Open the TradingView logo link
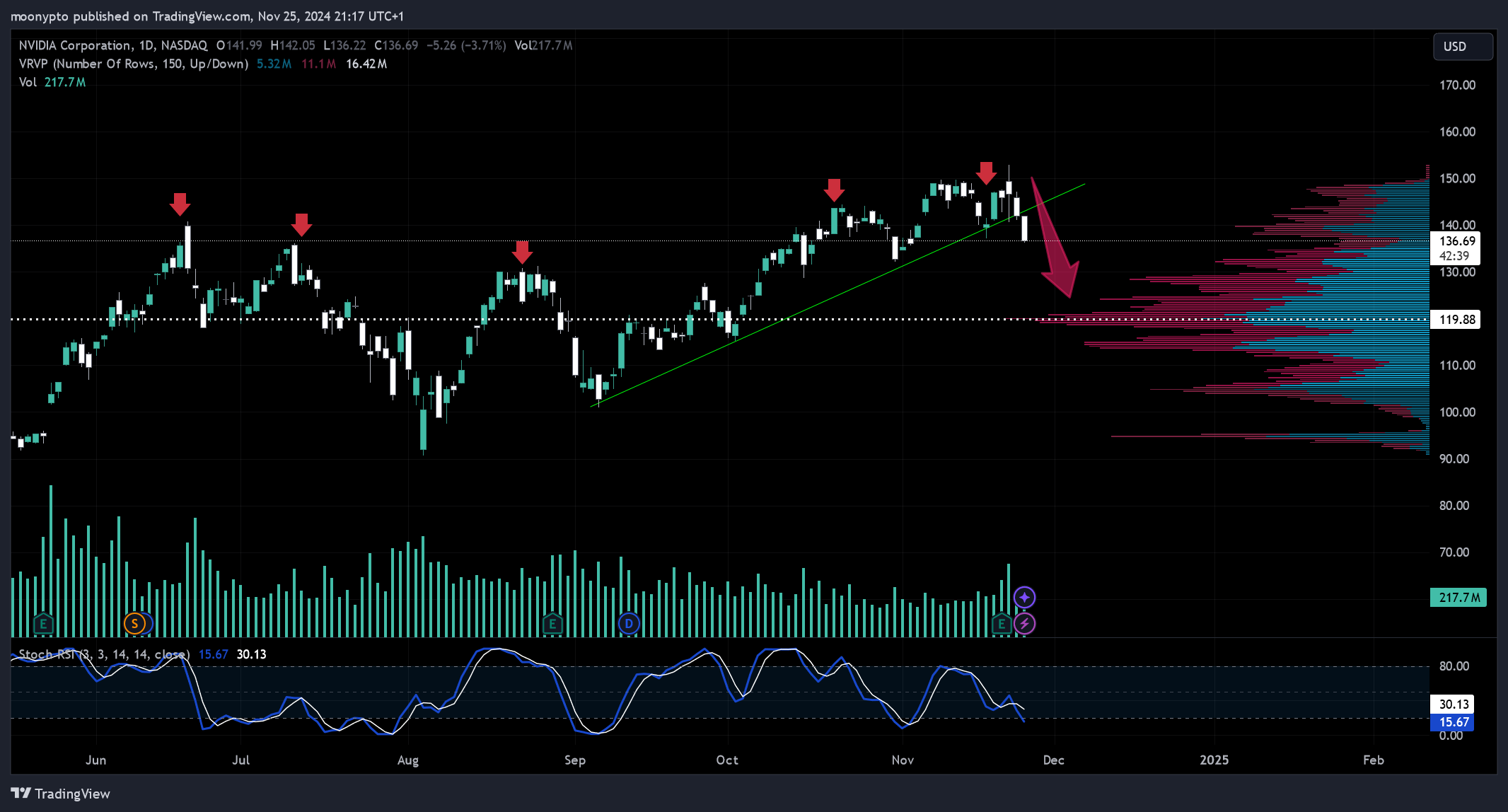The image size is (1508, 812). (x=61, y=794)
